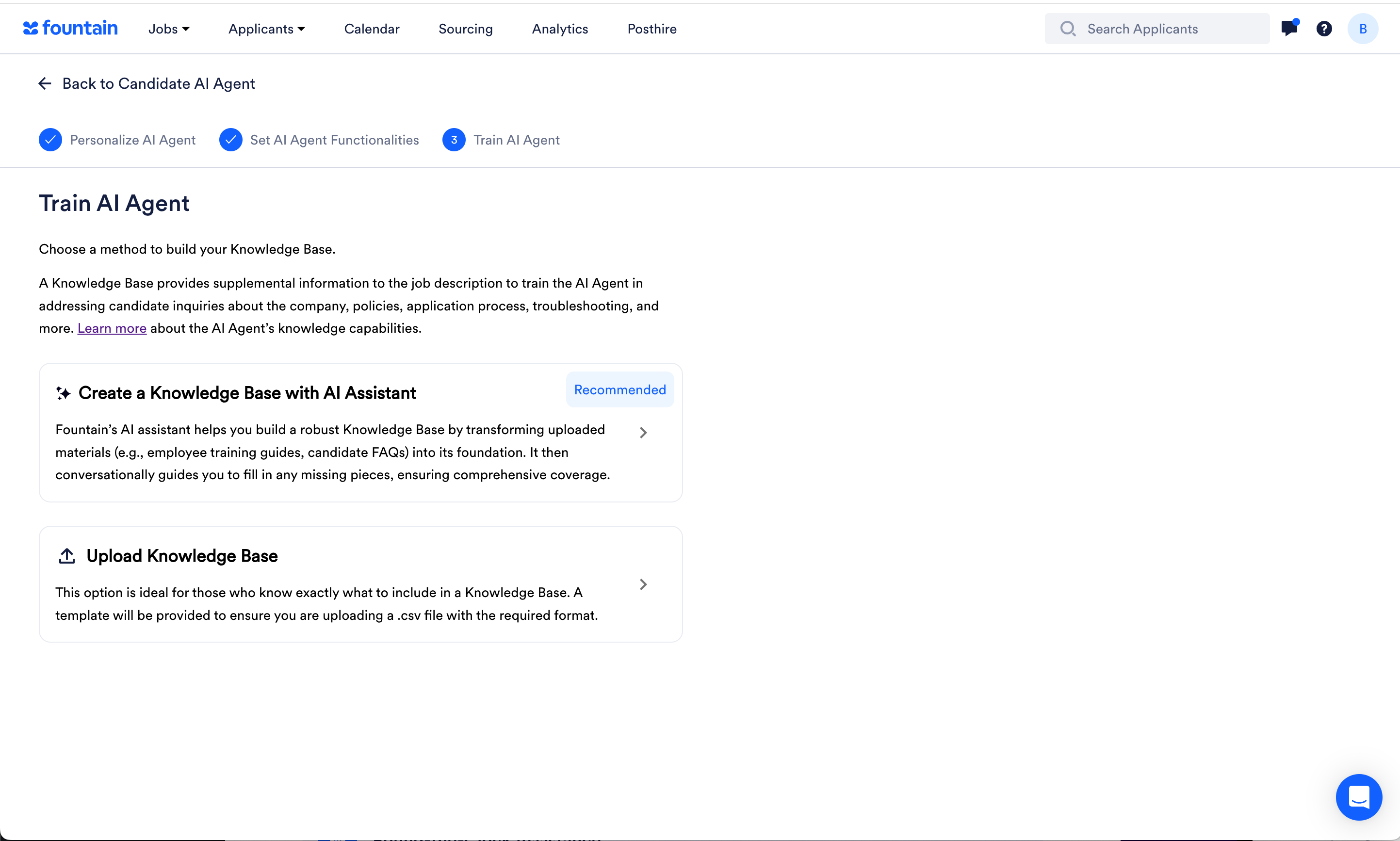Open the Applicants dropdown menu
The height and width of the screenshot is (841, 1400).
click(266, 29)
